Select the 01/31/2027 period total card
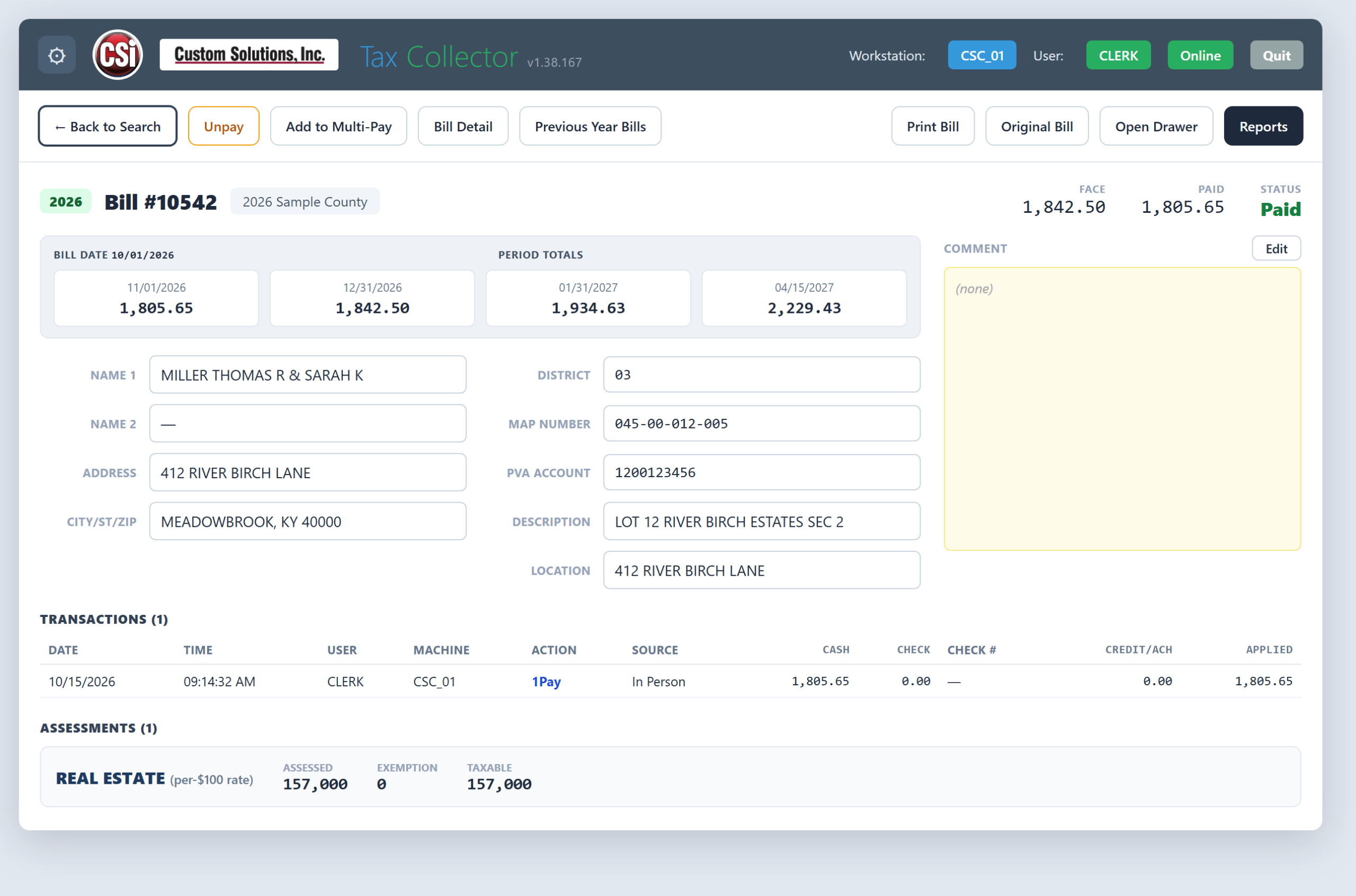Image resolution: width=1356 pixels, height=896 pixels. point(588,299)
